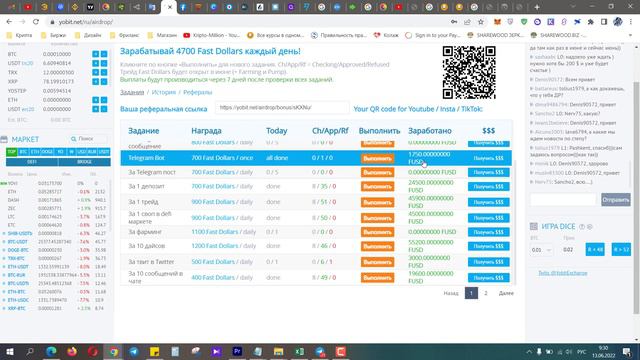Image resolution: width=640 pixels, height=360 pixels.
Task: Bookmark this page with the star icon
Action: [481, 22]
